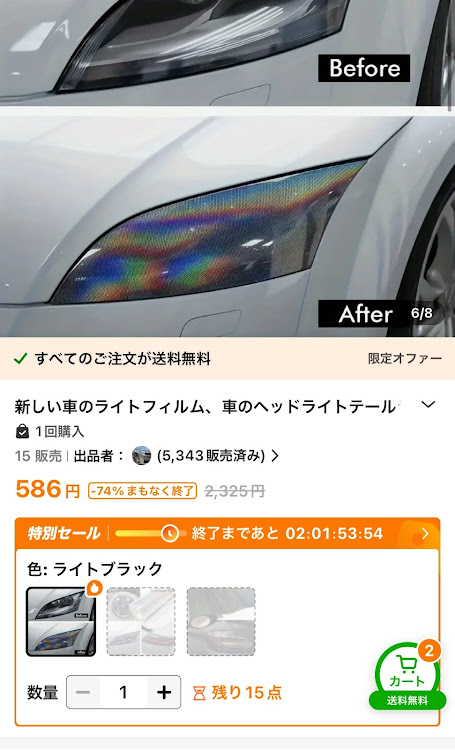This screenshot has height=750, width=455.
Task: Click the hourglass icon beside remaining stock
Action: coord(199,693)
